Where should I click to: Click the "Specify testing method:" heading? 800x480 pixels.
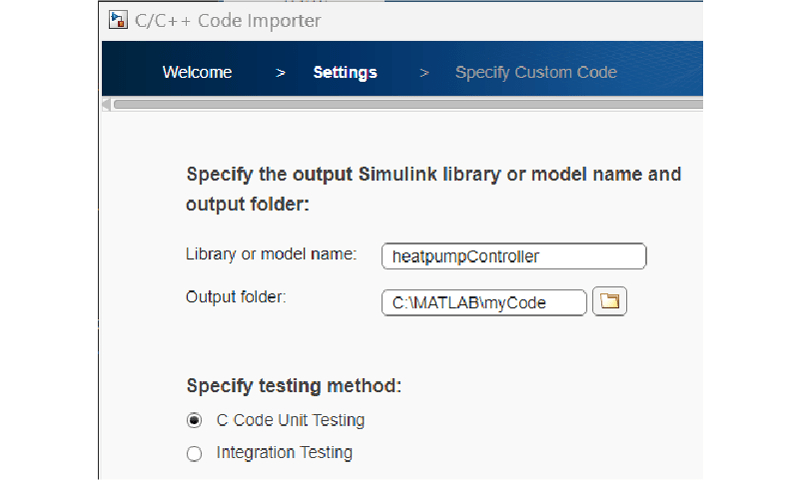point(294,386)
